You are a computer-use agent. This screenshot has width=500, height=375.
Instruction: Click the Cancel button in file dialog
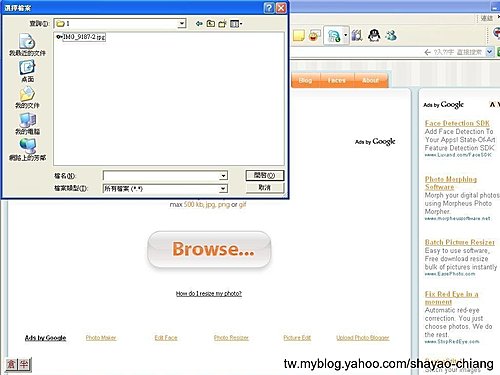[x=265, y=188]
